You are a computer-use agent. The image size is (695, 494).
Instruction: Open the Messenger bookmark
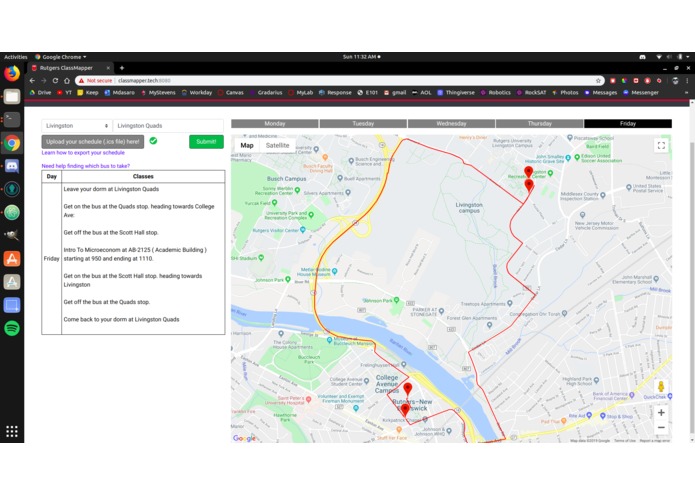tap(640, 93)
